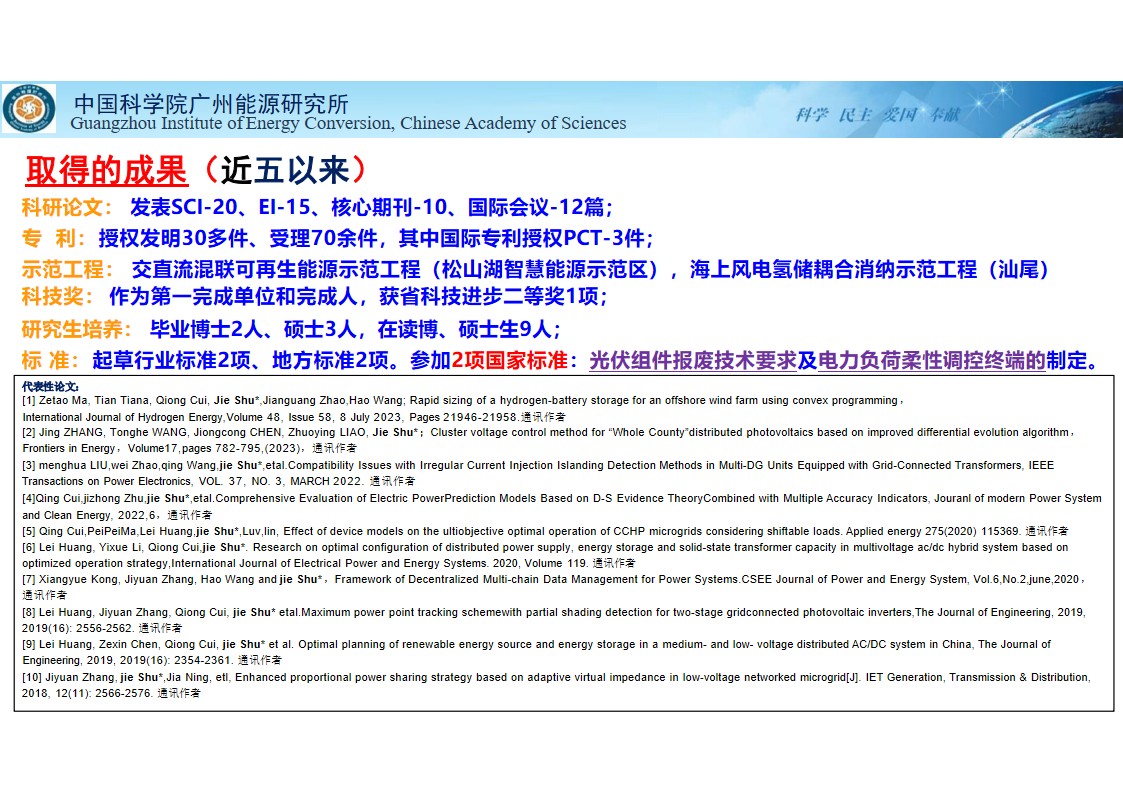Open the 电力负荷柔性调控终端 underlined link
The width and height of the screenshot is (1123, 794).
pyautogui.click(x=931, y=360)
